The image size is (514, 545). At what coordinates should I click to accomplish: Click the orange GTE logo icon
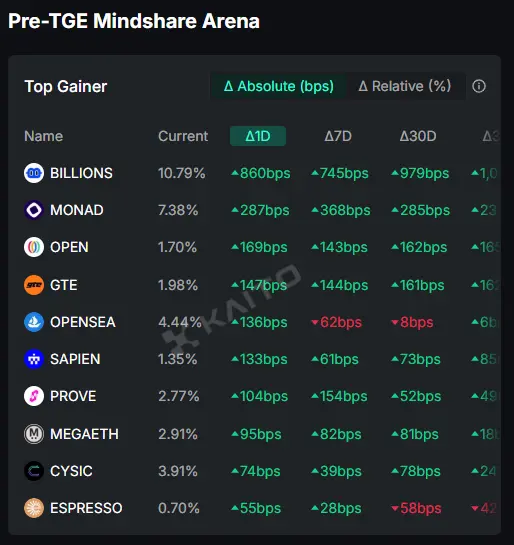tap(34, 285)
